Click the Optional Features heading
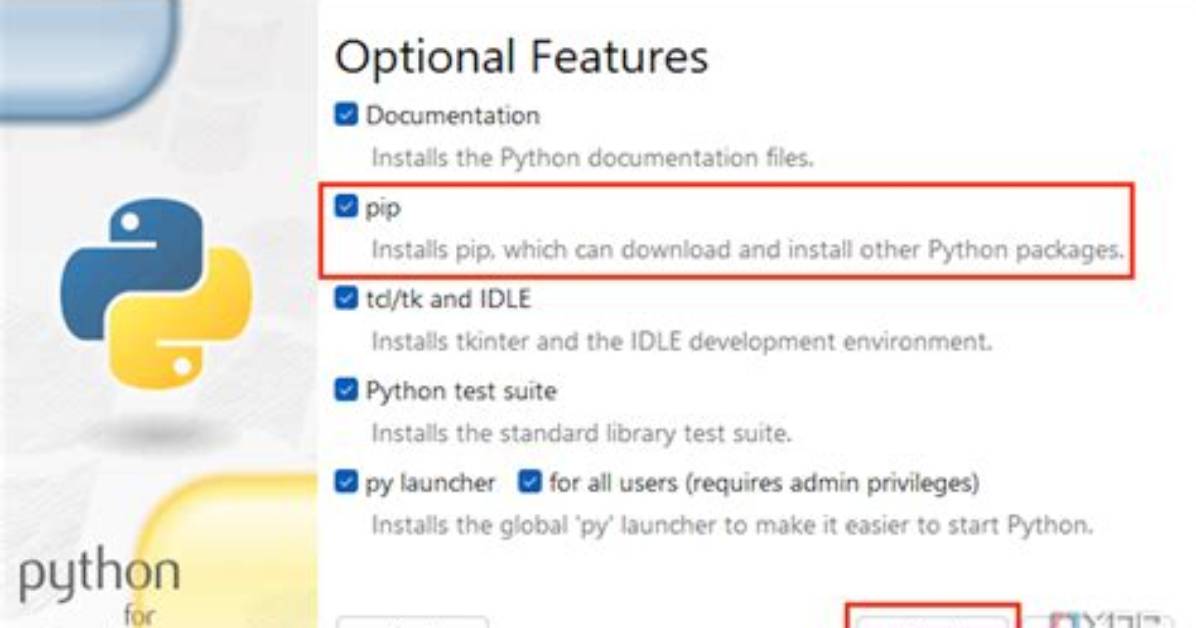Screen dimensions: 1196x628 [522, 57]
